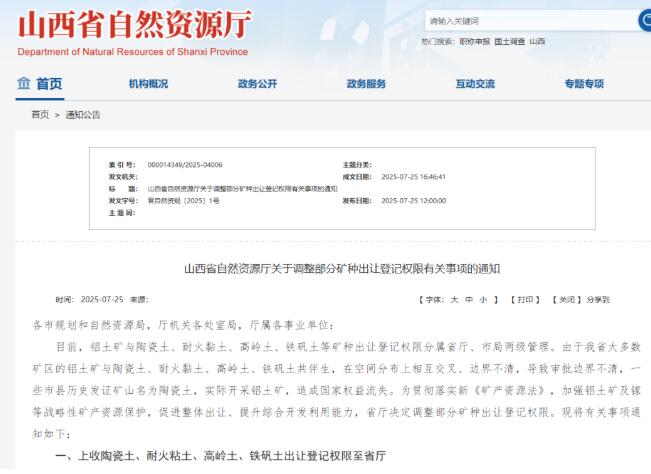Set font size to 中
The image size is (651, 474).
(469, 300)
